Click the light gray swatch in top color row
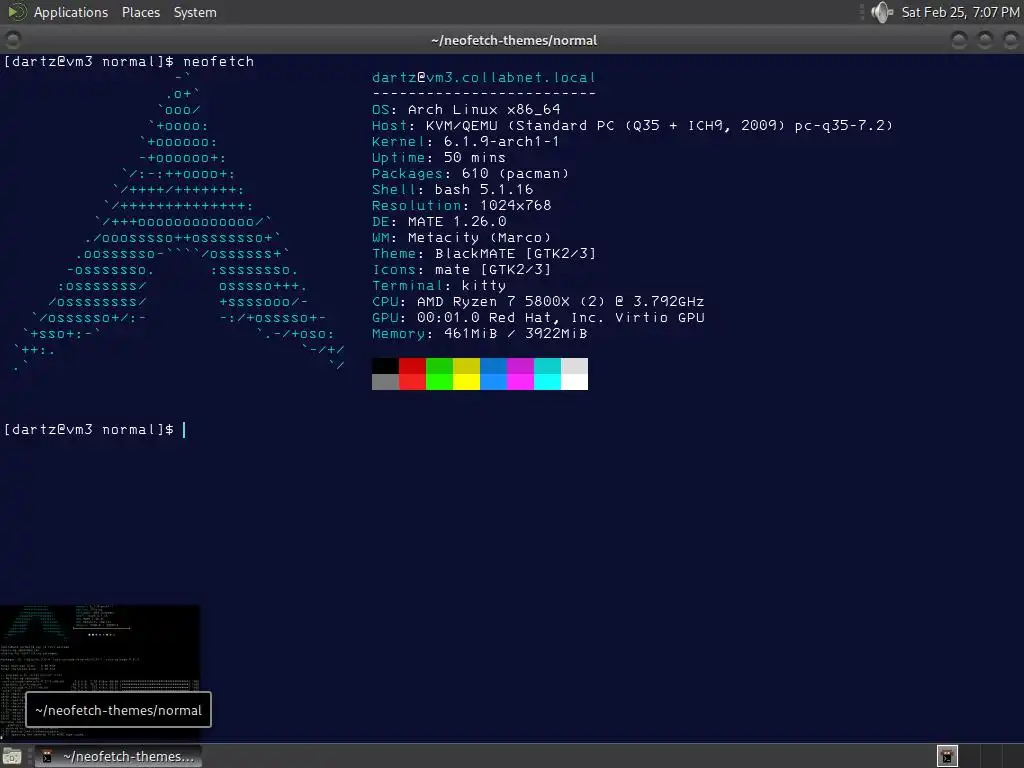This screenshot has height=768, width=1024. click(574, 366)
